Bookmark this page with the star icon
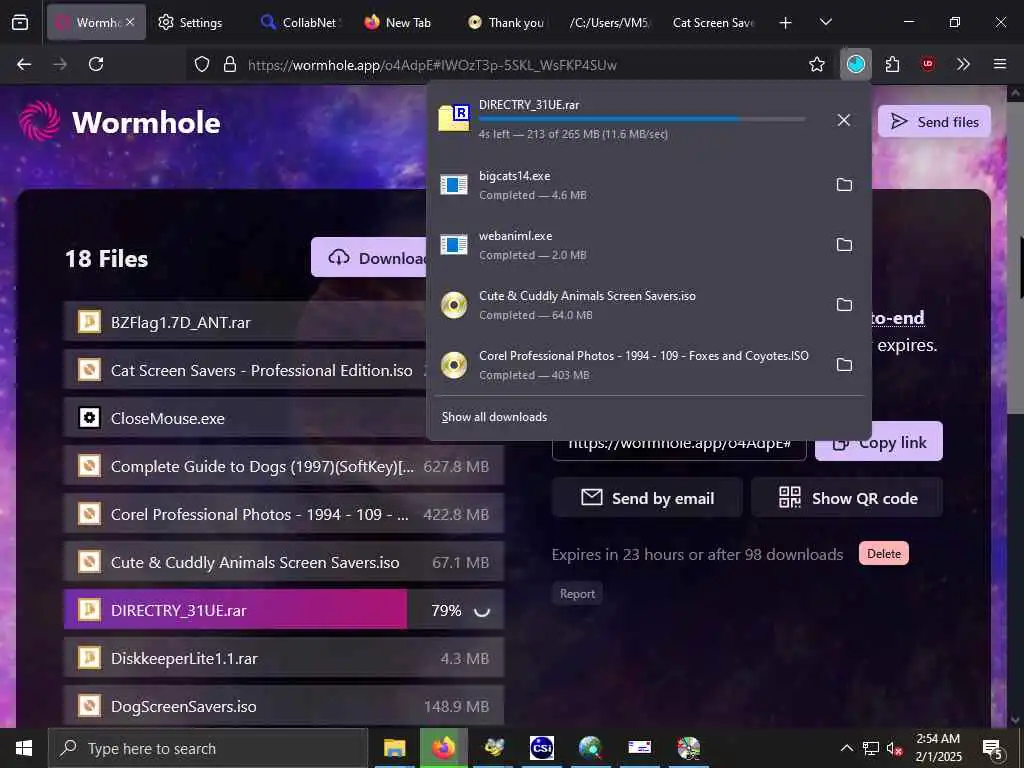 817,64
